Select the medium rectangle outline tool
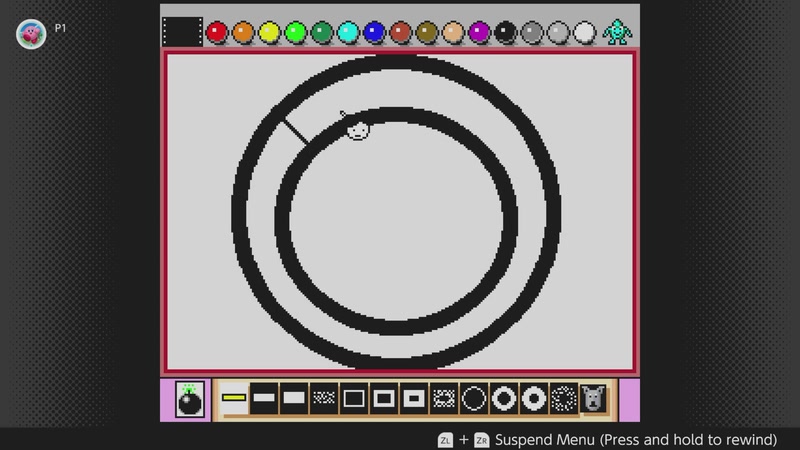 [x=384, y=398]
